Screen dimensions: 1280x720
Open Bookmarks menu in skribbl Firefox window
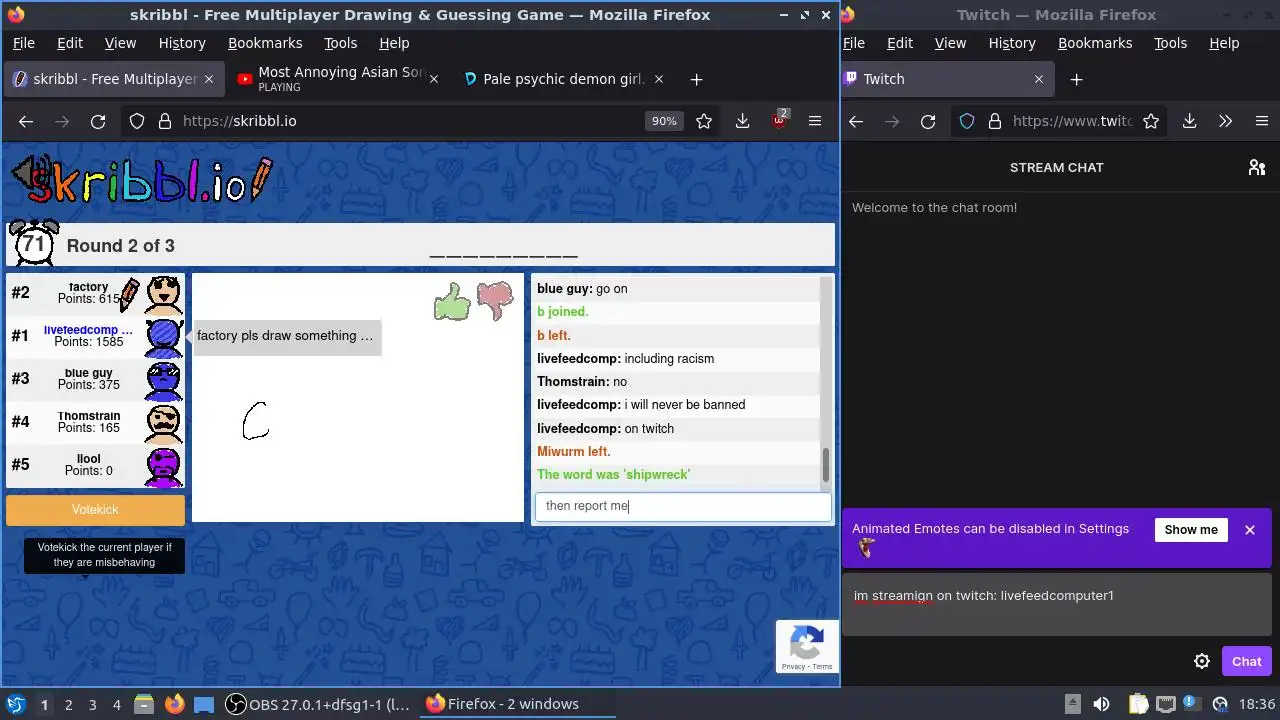(265, 43)
